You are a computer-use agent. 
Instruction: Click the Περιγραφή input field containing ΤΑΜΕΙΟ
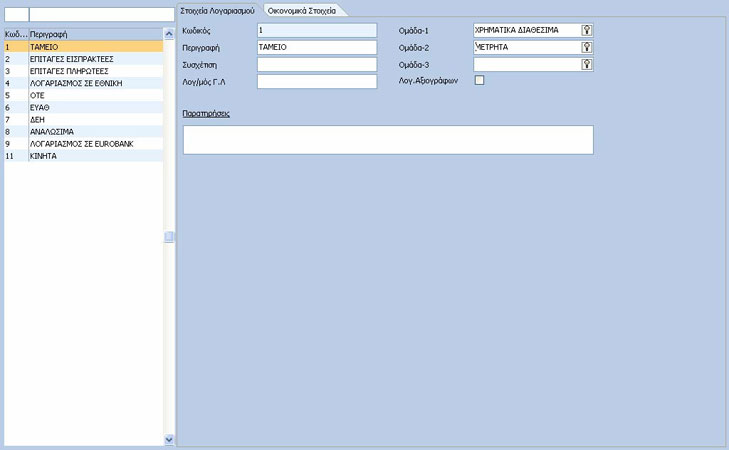[317, 47]
